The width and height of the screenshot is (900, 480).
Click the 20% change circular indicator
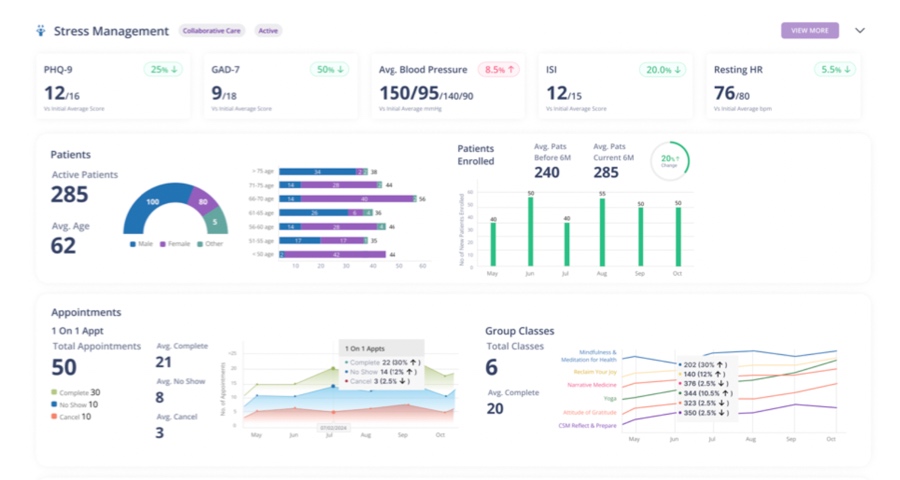click(669, 159)
